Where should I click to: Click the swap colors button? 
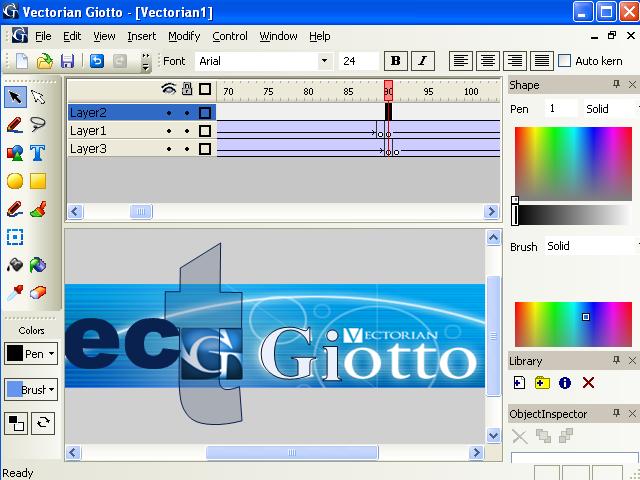pos(43,423)
